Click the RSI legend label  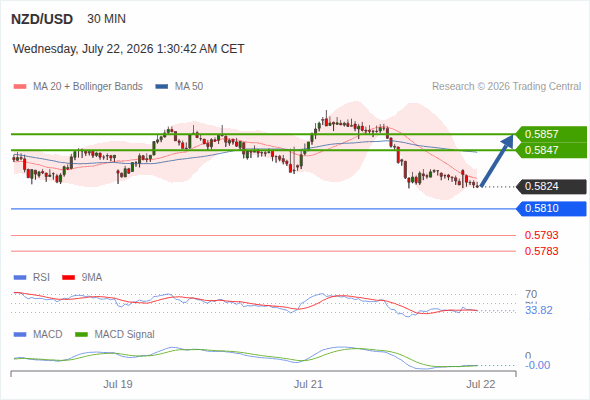point(41,278)
